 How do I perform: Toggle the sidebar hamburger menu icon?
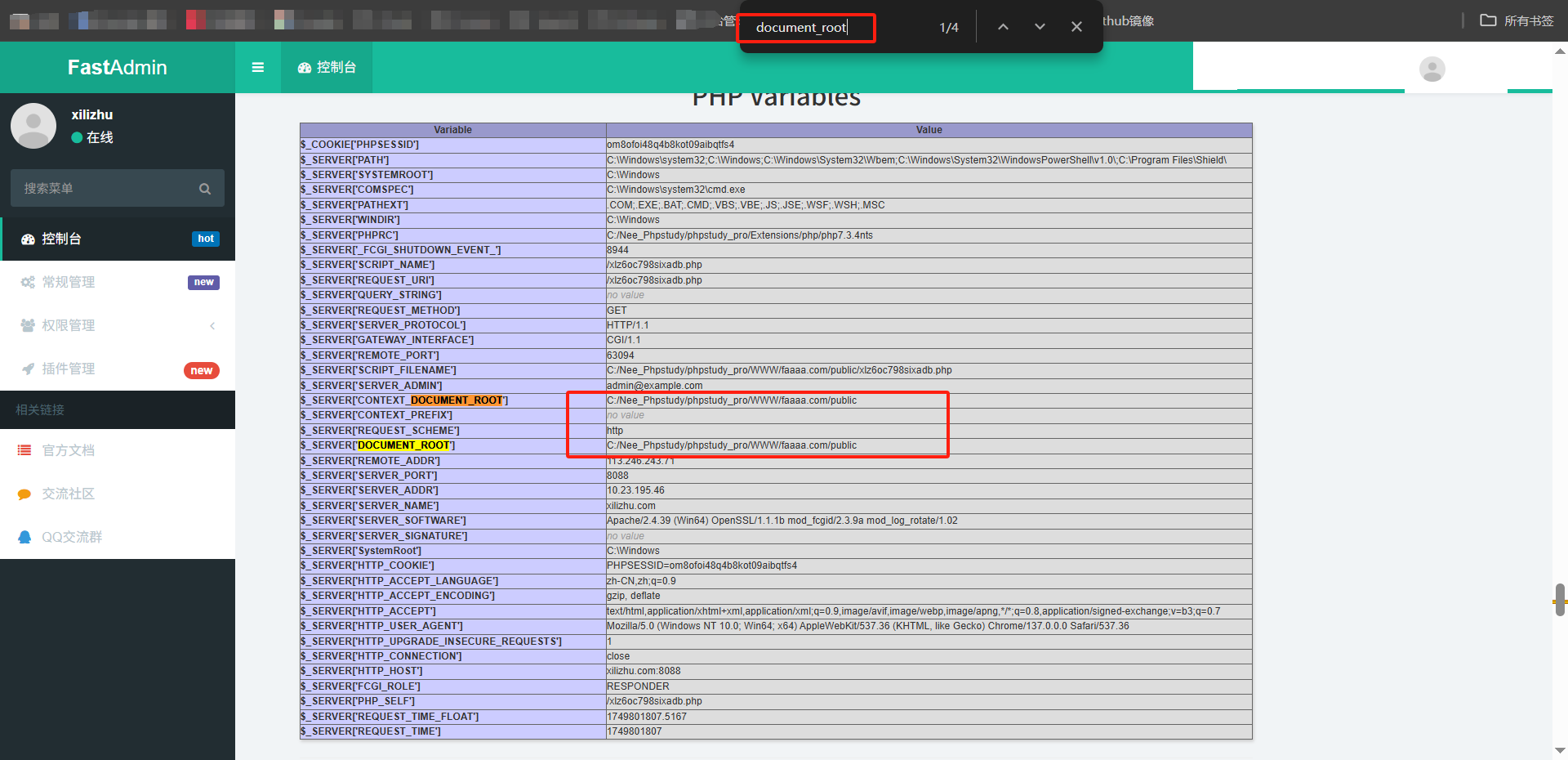tap(258, 67)
